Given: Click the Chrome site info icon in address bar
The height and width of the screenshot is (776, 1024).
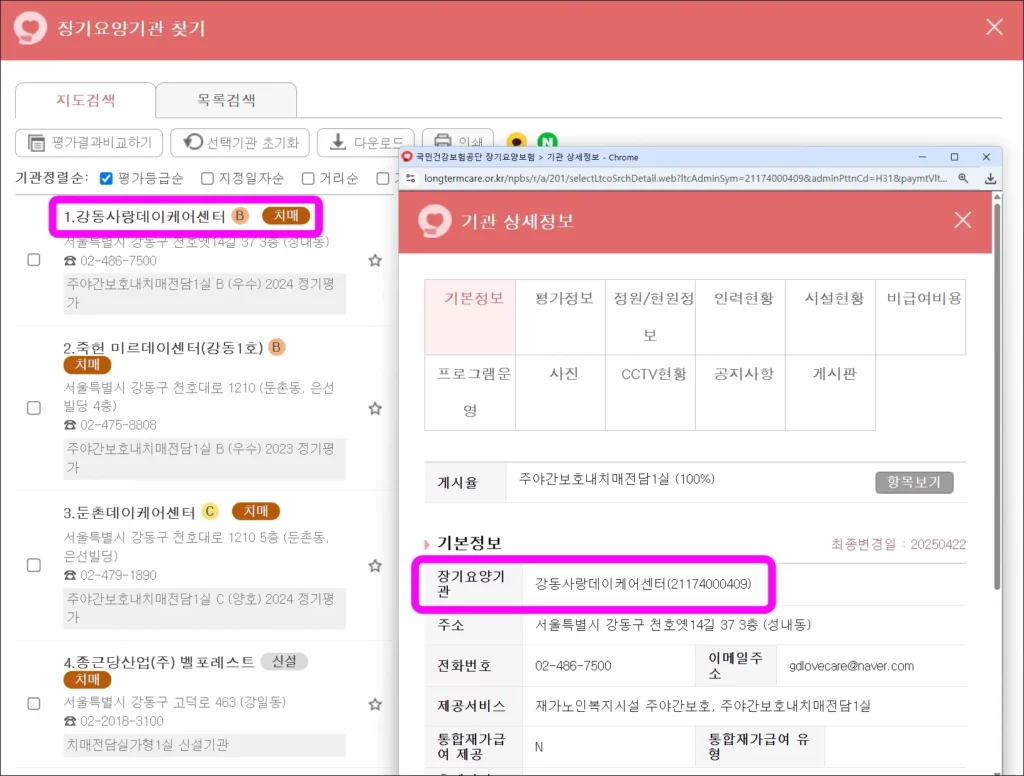Looking at the screenshot, I should click(x=411, y=178).
